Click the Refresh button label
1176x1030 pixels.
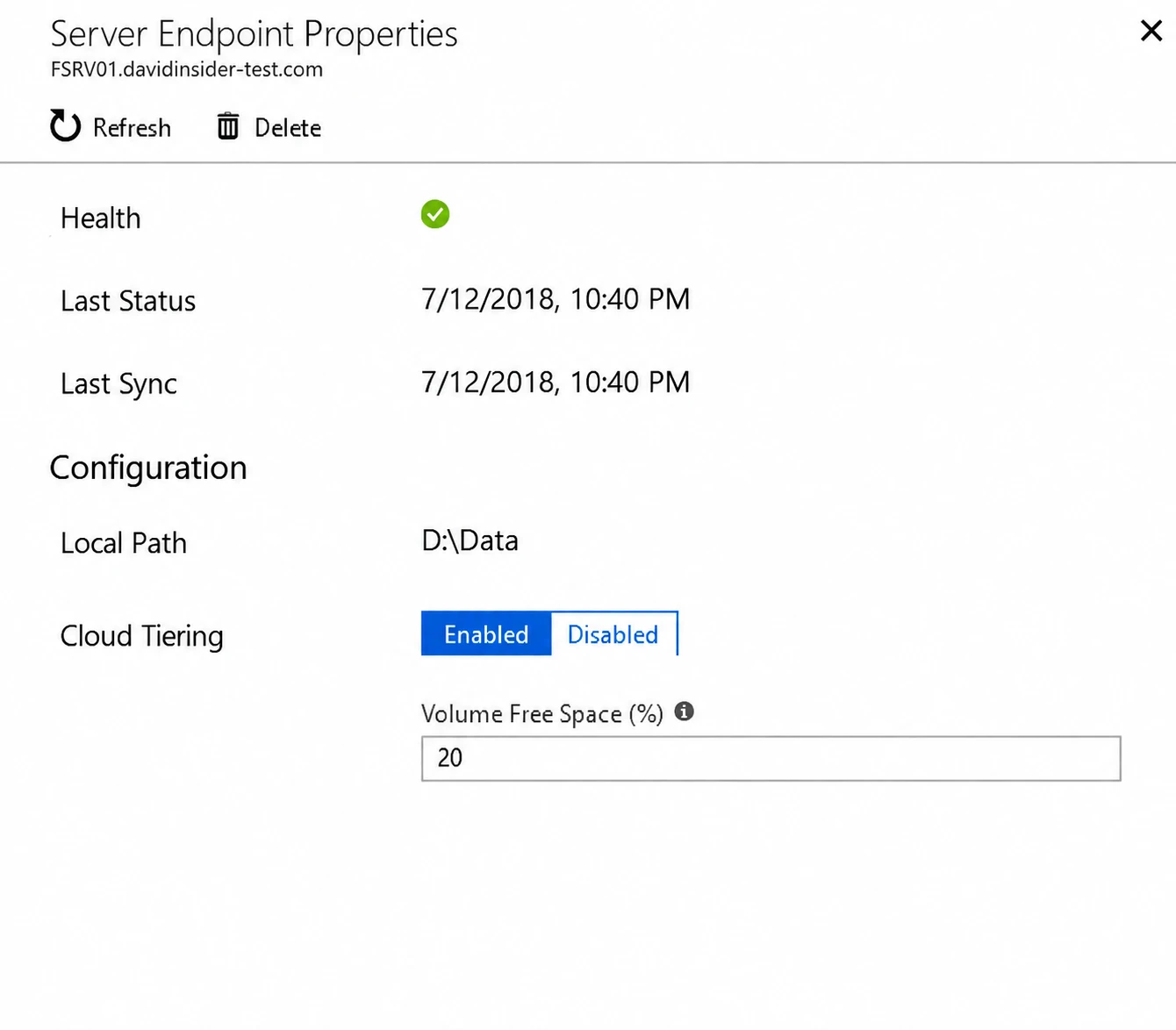point(132,128)
